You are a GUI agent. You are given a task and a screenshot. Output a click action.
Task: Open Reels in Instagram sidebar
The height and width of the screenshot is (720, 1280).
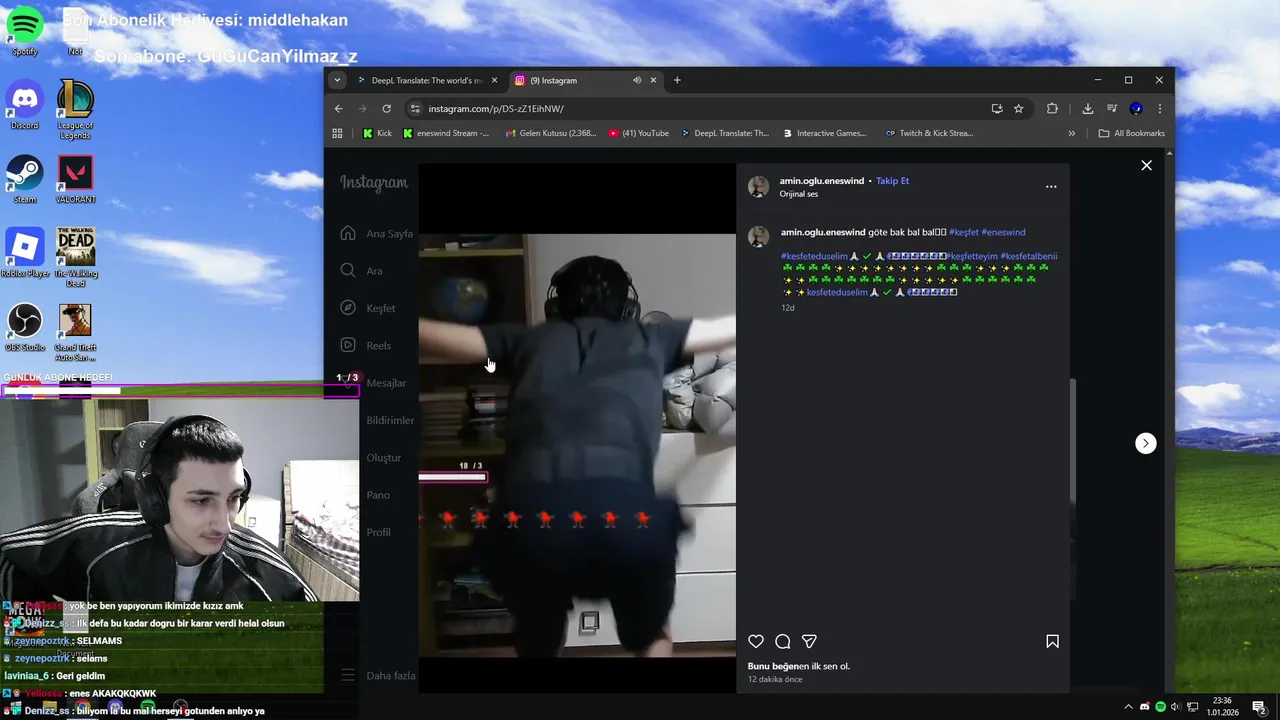[366, 345]
